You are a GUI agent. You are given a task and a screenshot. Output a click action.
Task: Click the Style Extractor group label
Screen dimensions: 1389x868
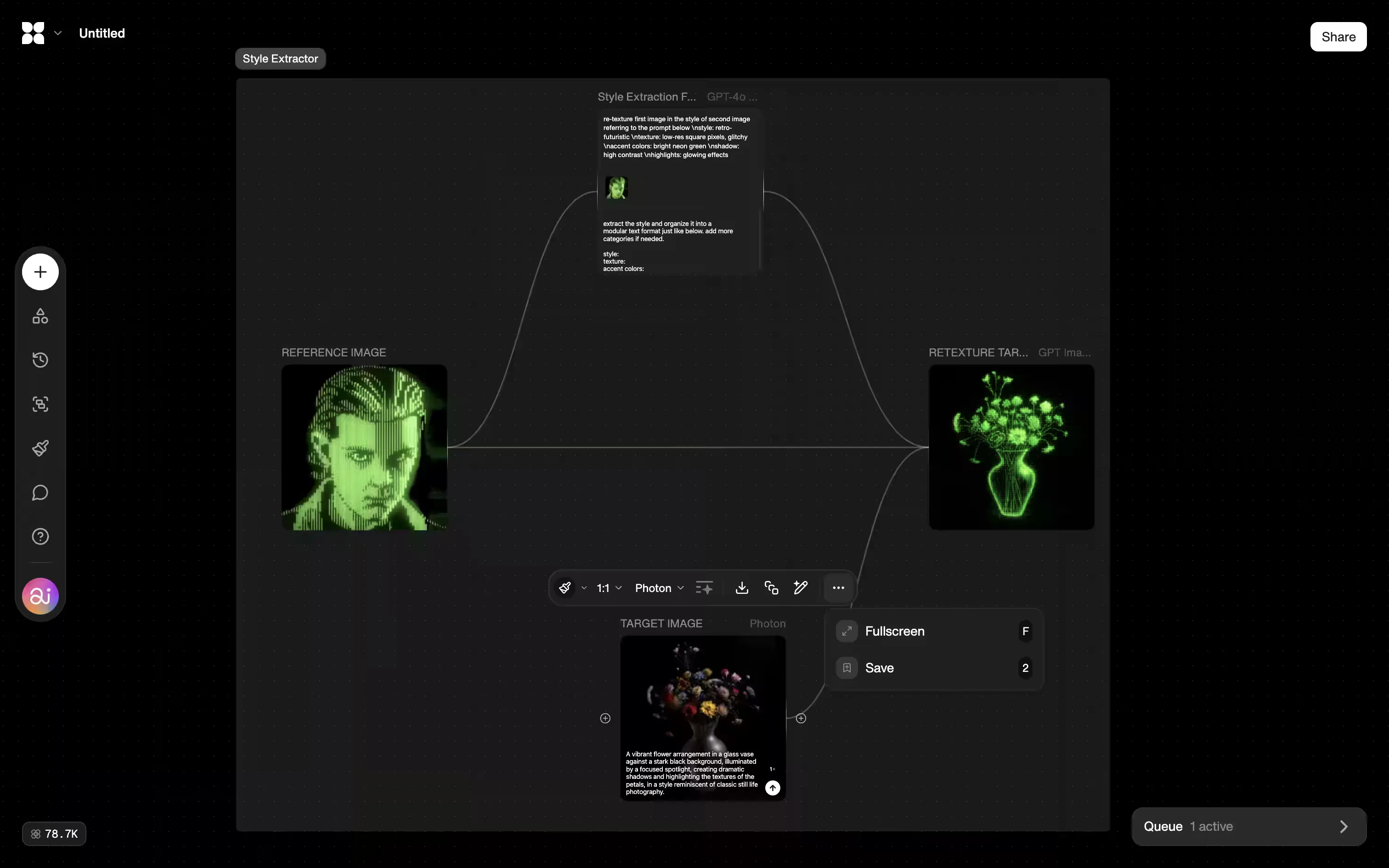click(x=280, y=59)
